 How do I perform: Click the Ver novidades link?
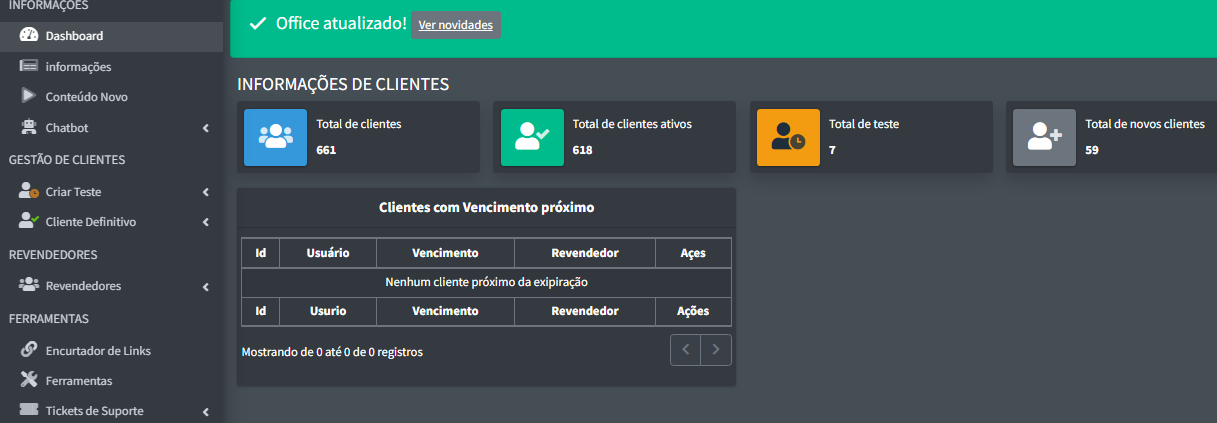pyautogui.click(x=455, y=25)
